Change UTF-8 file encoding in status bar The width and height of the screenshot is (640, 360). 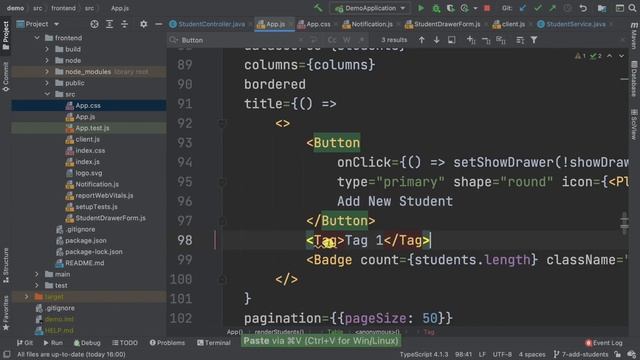coord(502,354)
